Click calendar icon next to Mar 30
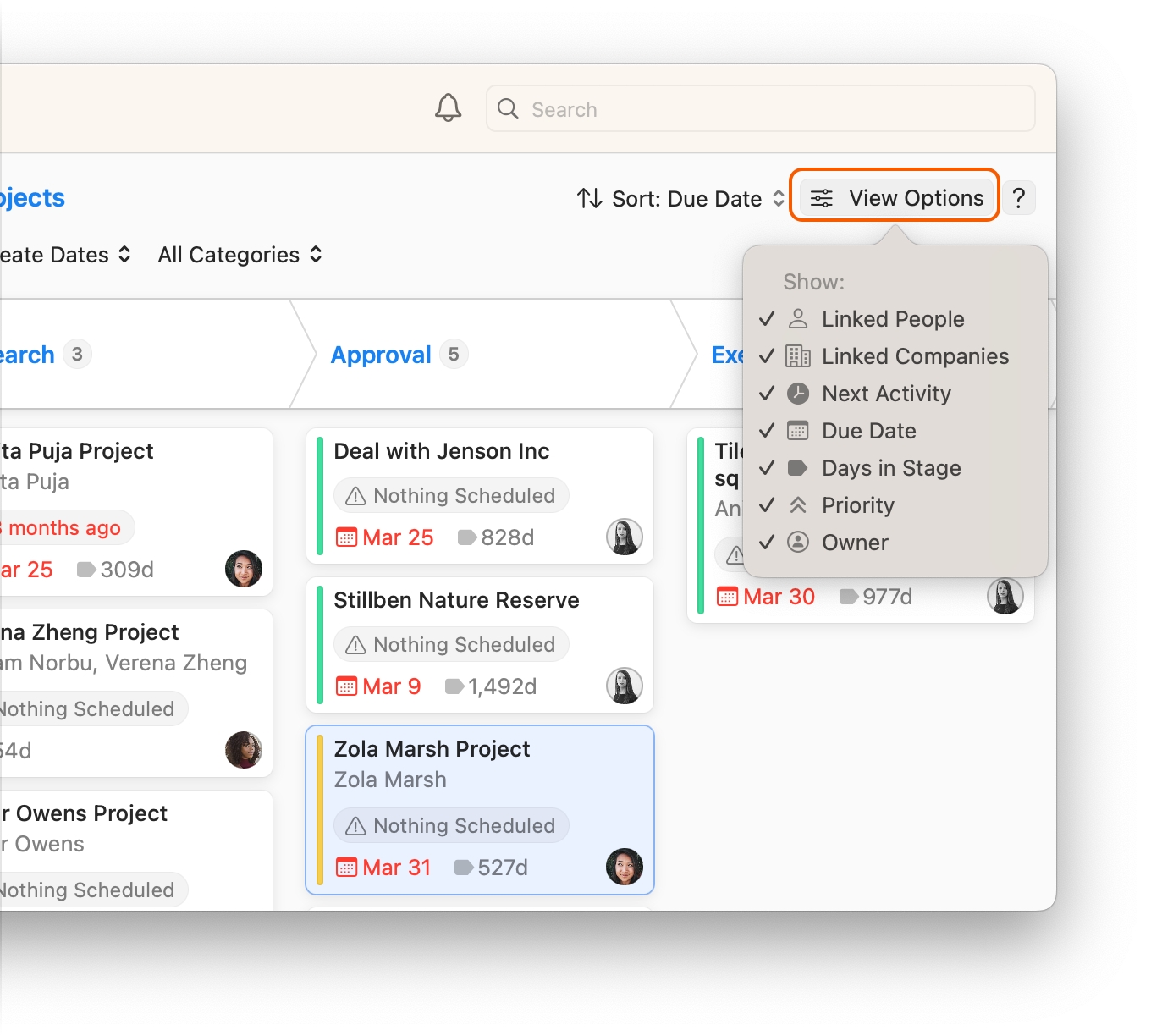Viewport: 1151px width, 1036px height. [x=727, y=597]
